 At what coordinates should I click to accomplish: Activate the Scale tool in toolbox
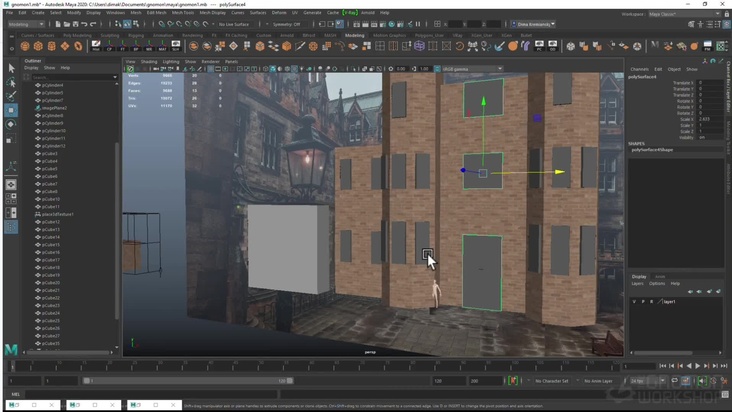pos(11,139)
